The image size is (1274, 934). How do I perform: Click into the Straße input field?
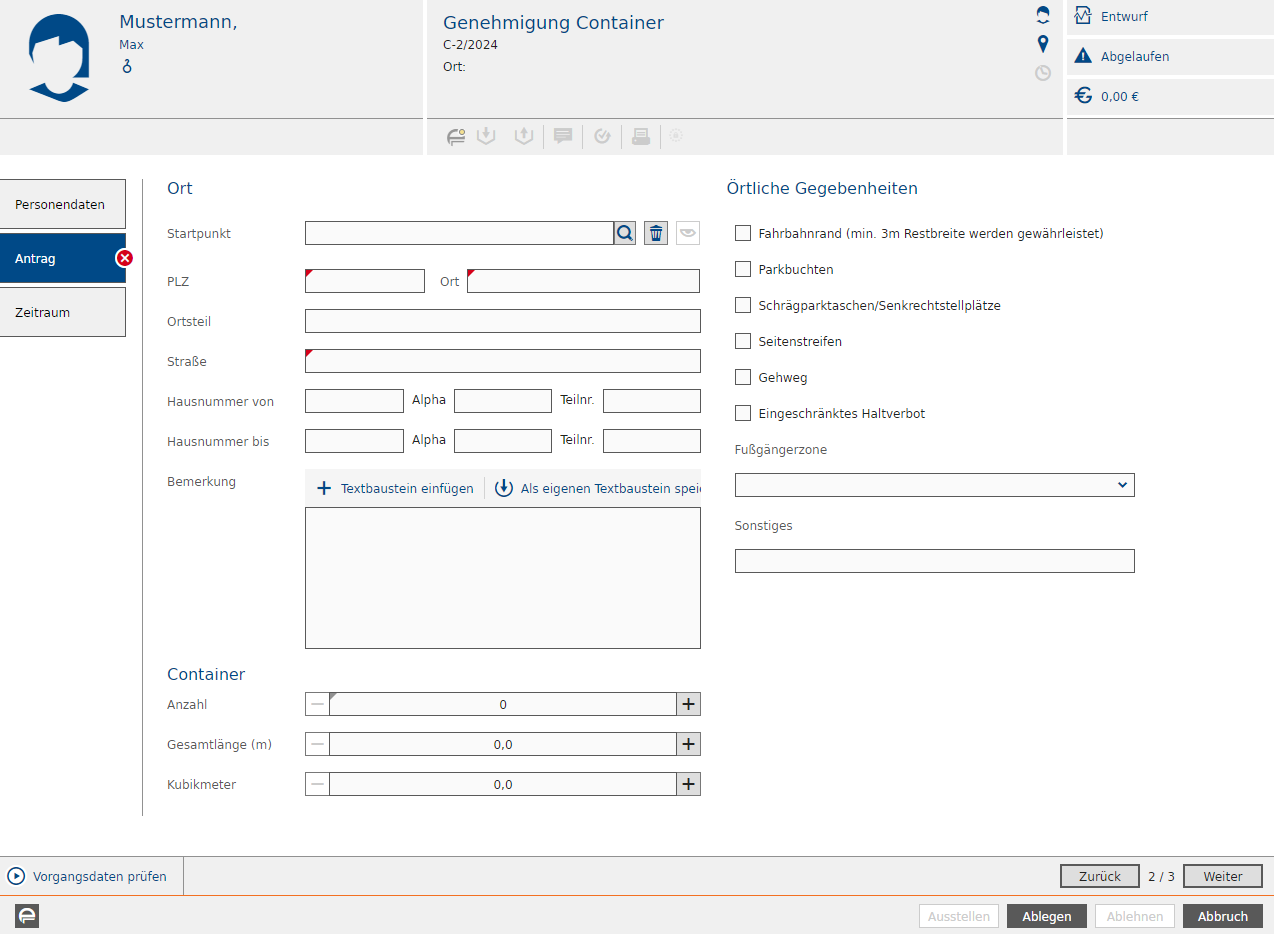(503, 361)
